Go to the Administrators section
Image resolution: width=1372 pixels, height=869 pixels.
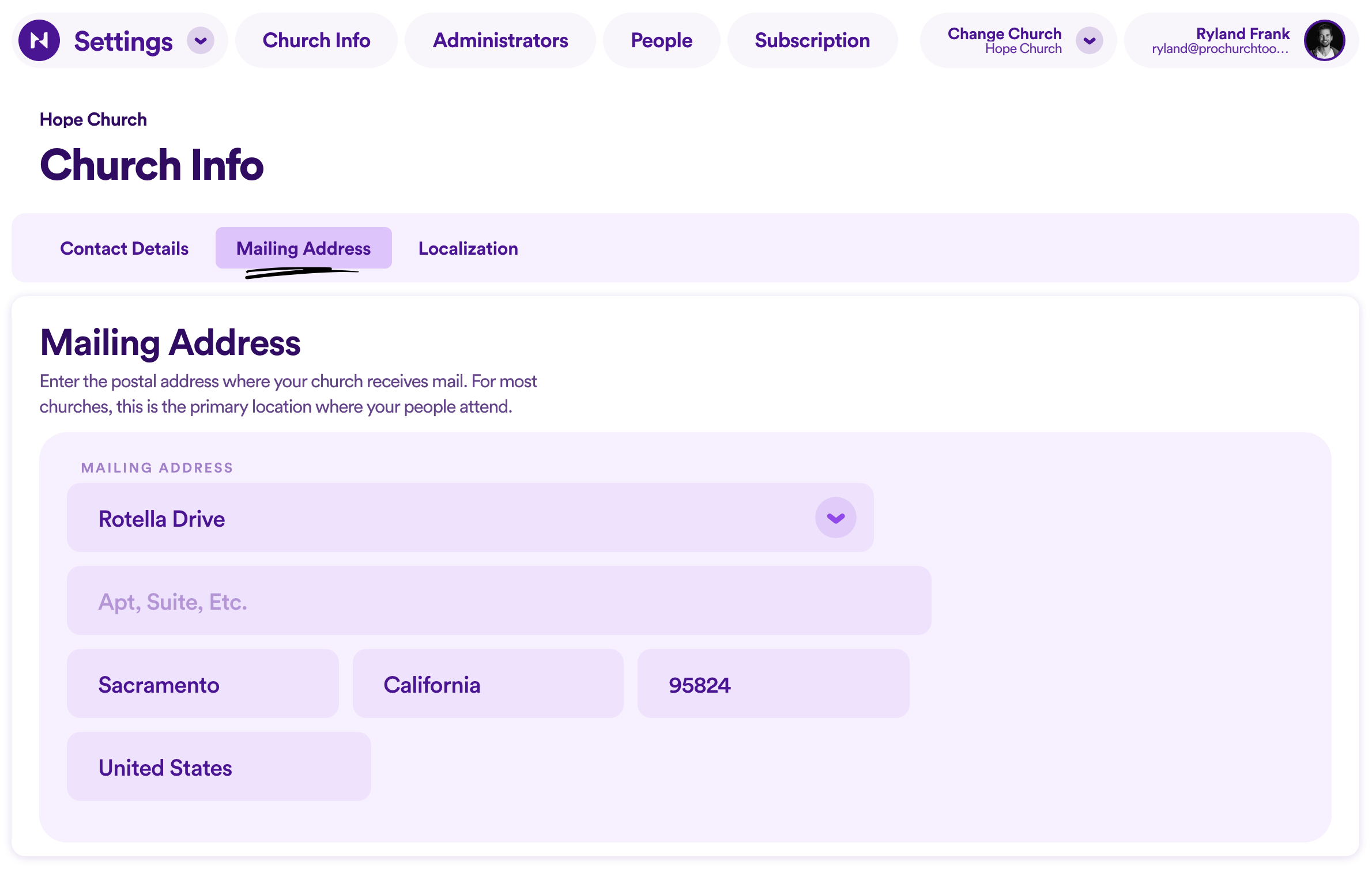pyautogui.click(x=500, y=40)
